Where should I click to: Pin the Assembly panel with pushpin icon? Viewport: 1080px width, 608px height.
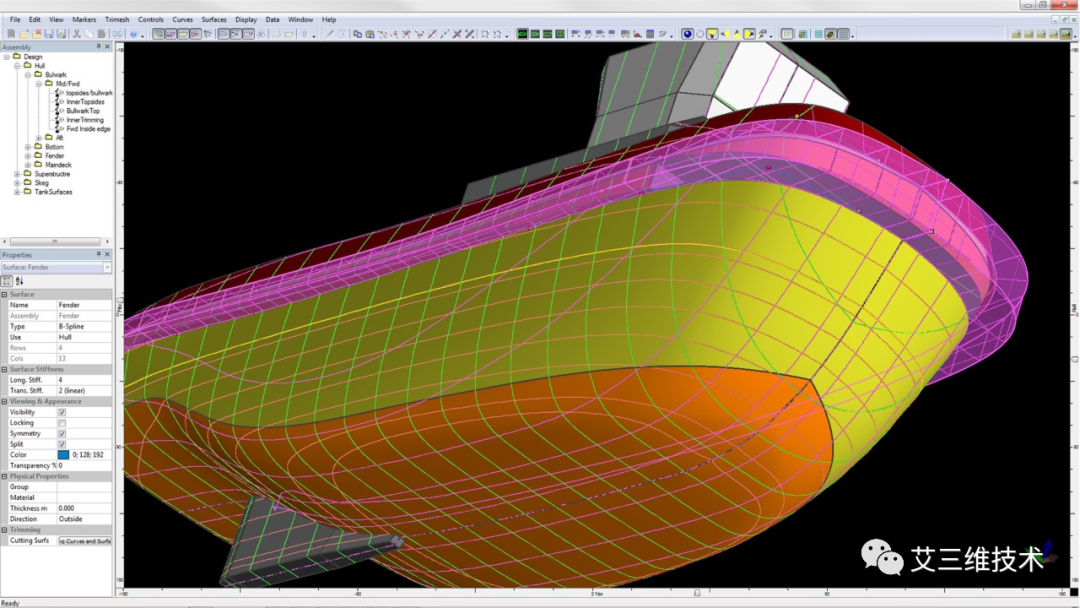coord(98,47)
